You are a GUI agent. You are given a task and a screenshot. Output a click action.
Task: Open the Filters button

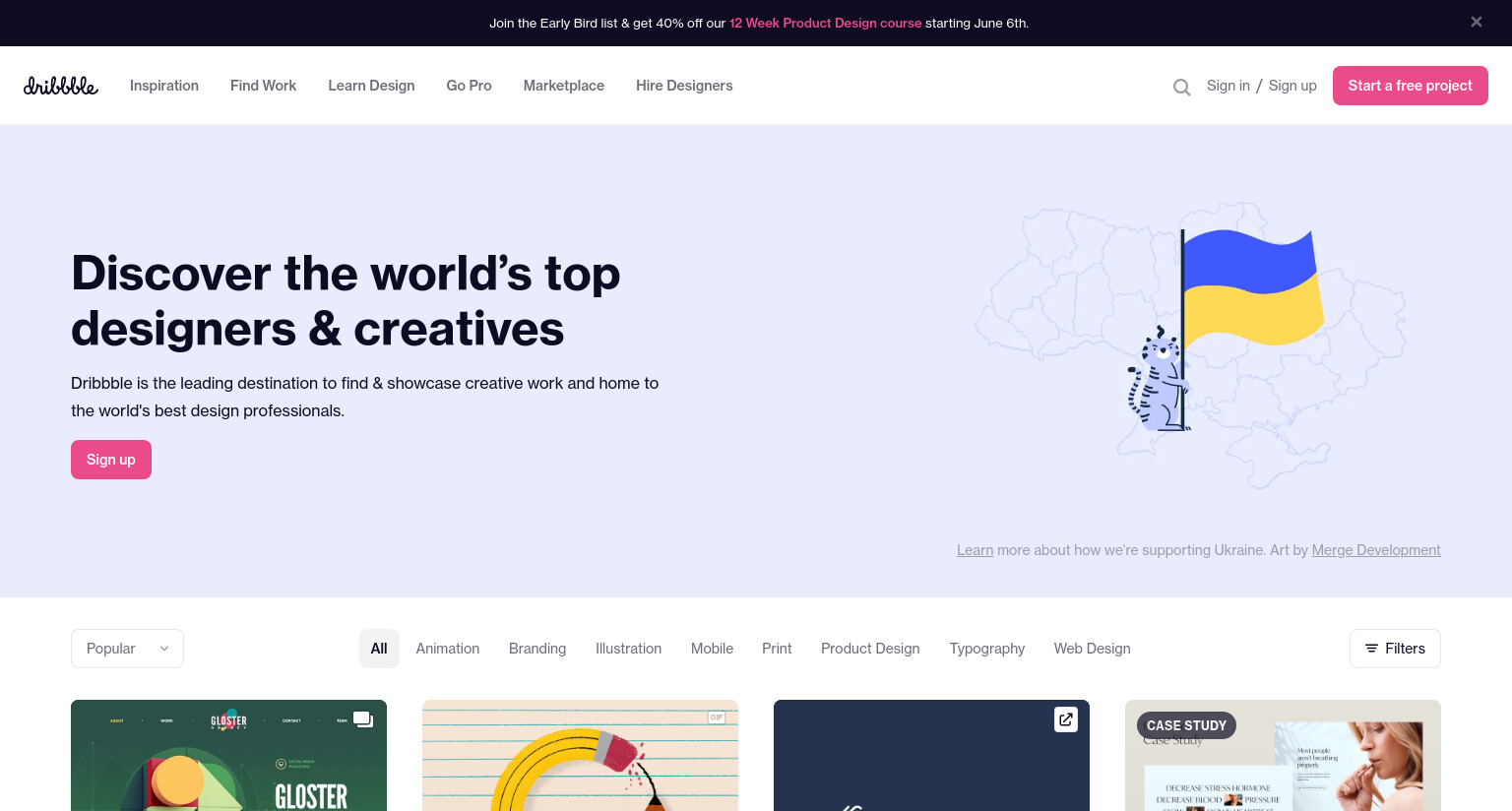coord(1395,649)
